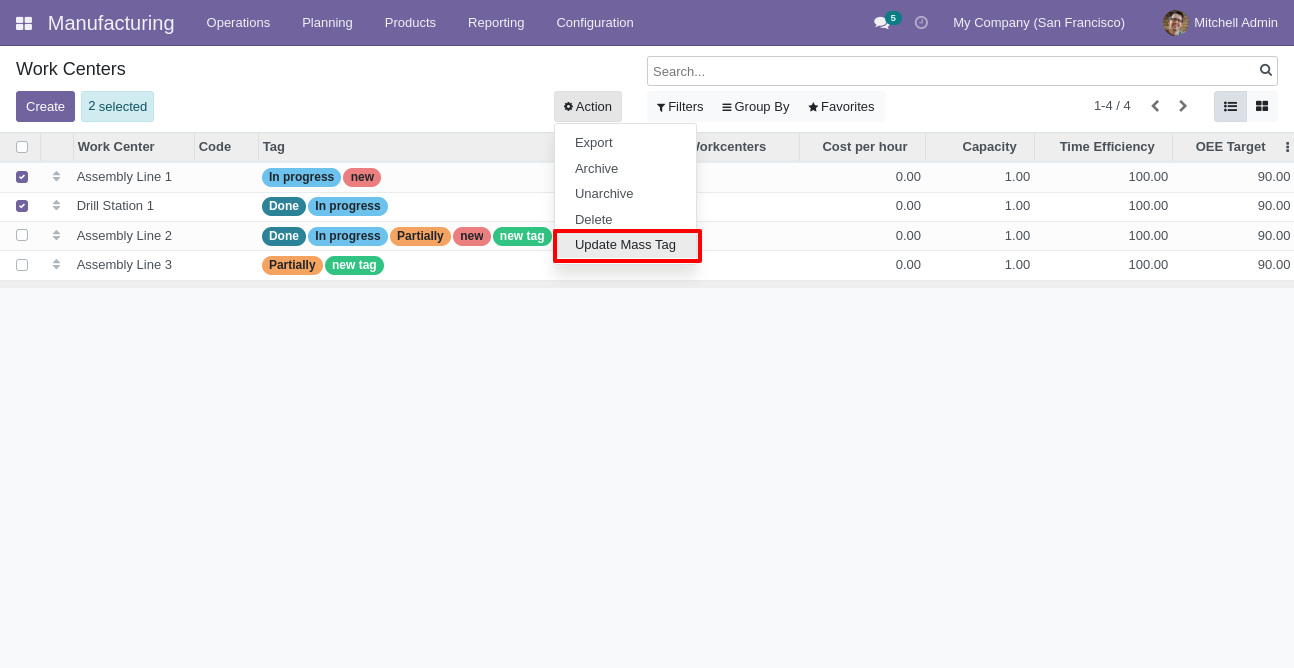The image size is (1294, 668).
Task: Click the Create button
Action: click(x=45, y=107)
